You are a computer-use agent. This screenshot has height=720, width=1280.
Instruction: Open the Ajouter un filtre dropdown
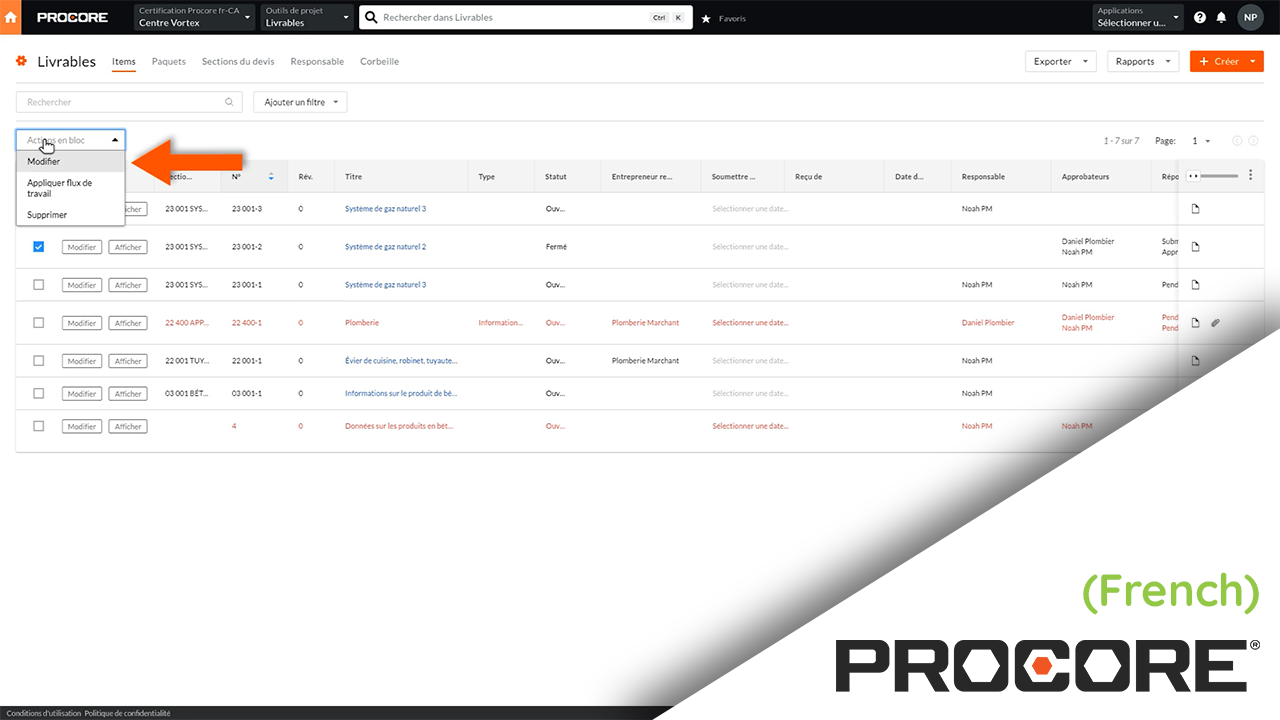tap(300, 102)
